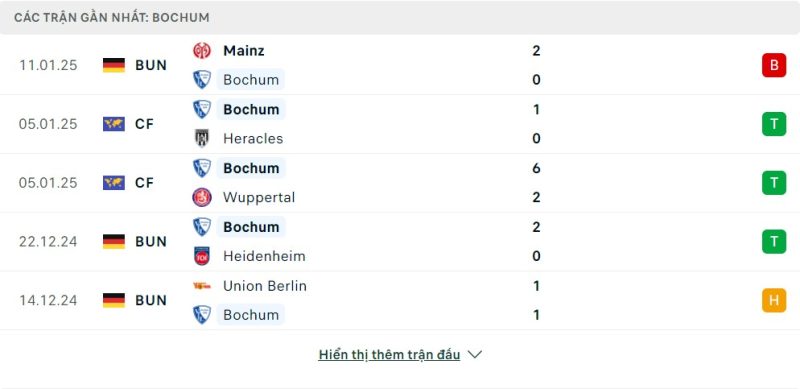Screen dimensions: 800x389
Task: Select the Wuppertal team name
Action: click(259, 198)
